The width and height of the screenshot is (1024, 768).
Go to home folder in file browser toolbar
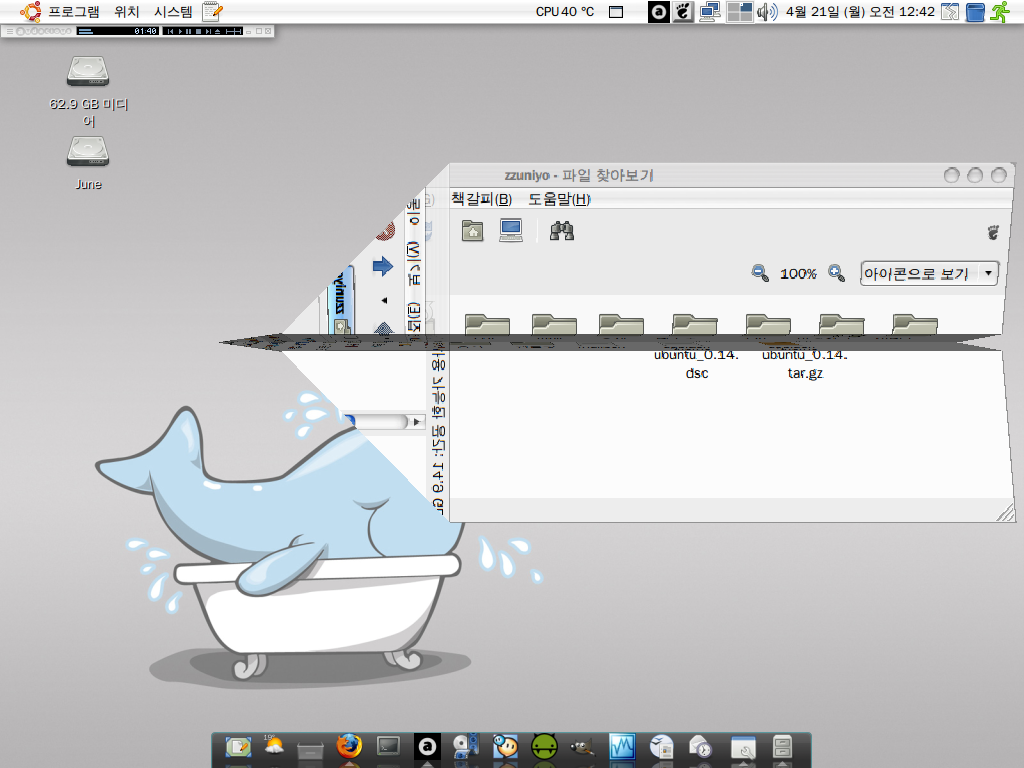472,231
